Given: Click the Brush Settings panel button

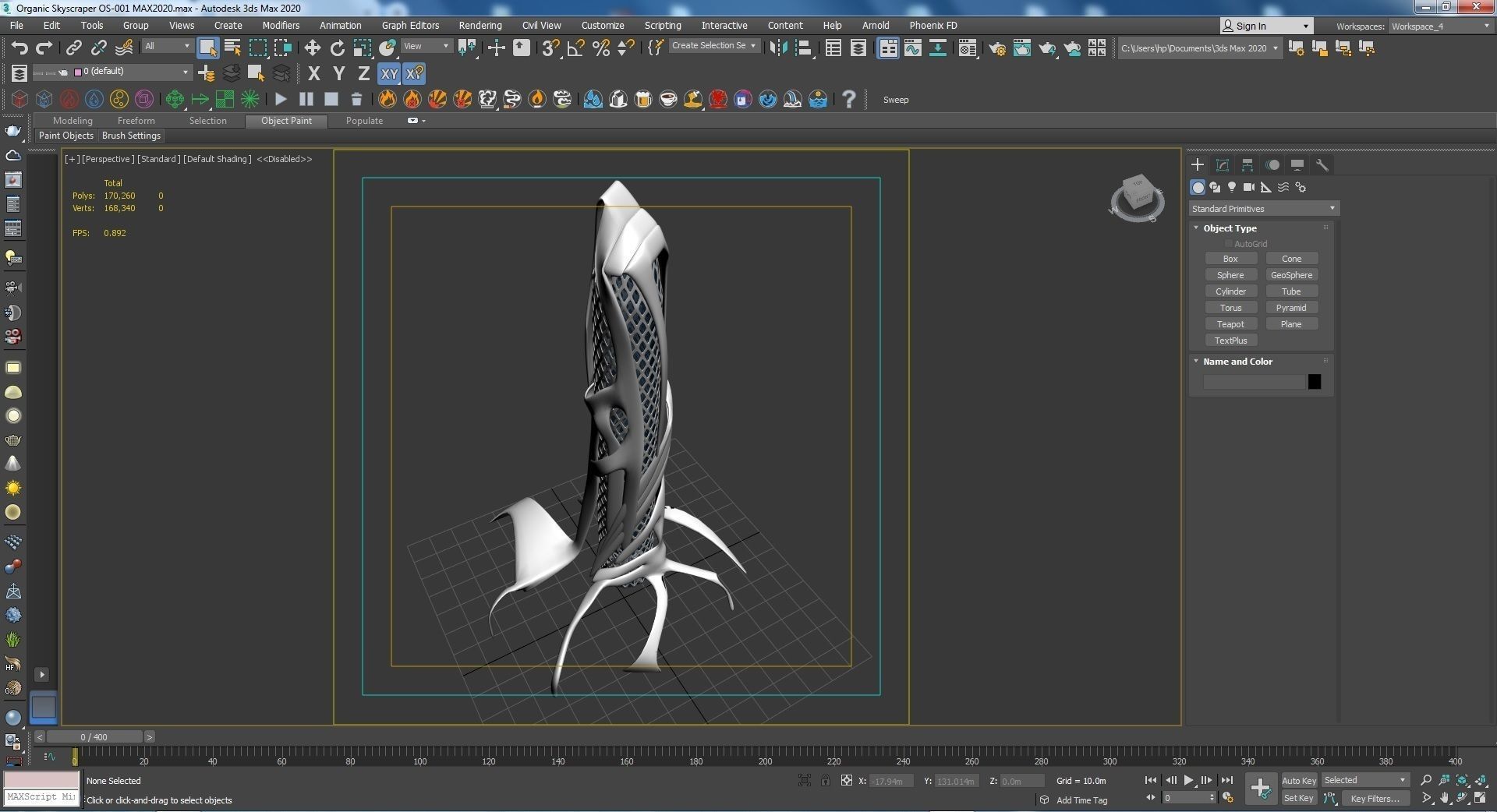Looking at the screenshot, I should coord(131,136).
